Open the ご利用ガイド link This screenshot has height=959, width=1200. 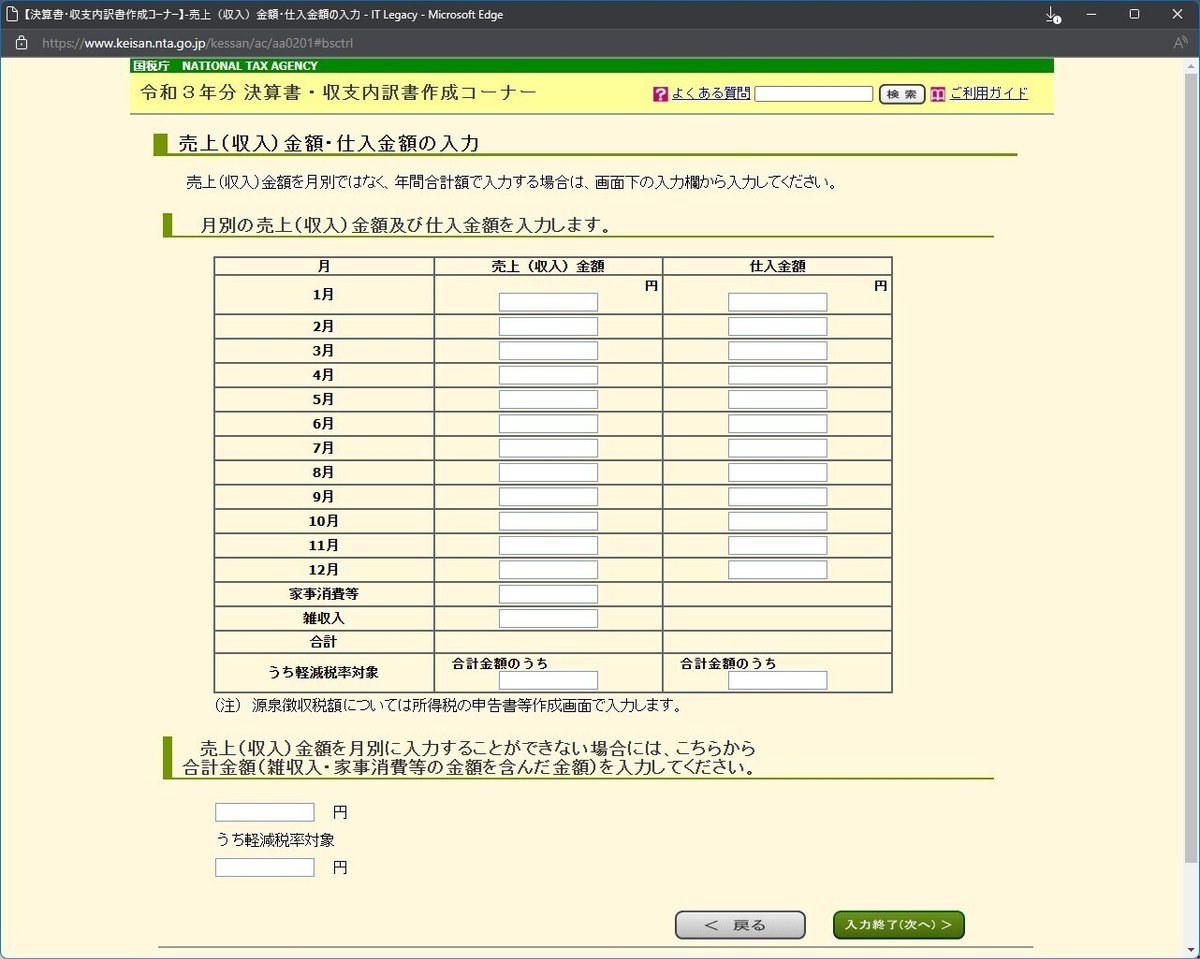988,94
